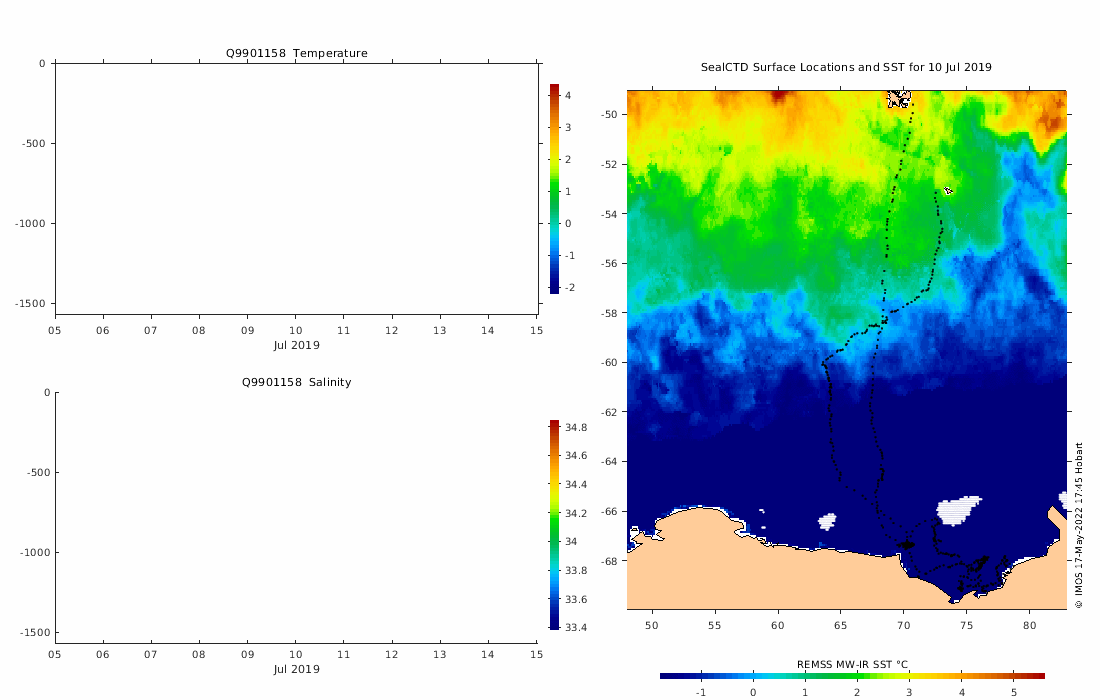Click date tick 05 on Salinity x-axis
1100x700 pixels.
(54, 654)
